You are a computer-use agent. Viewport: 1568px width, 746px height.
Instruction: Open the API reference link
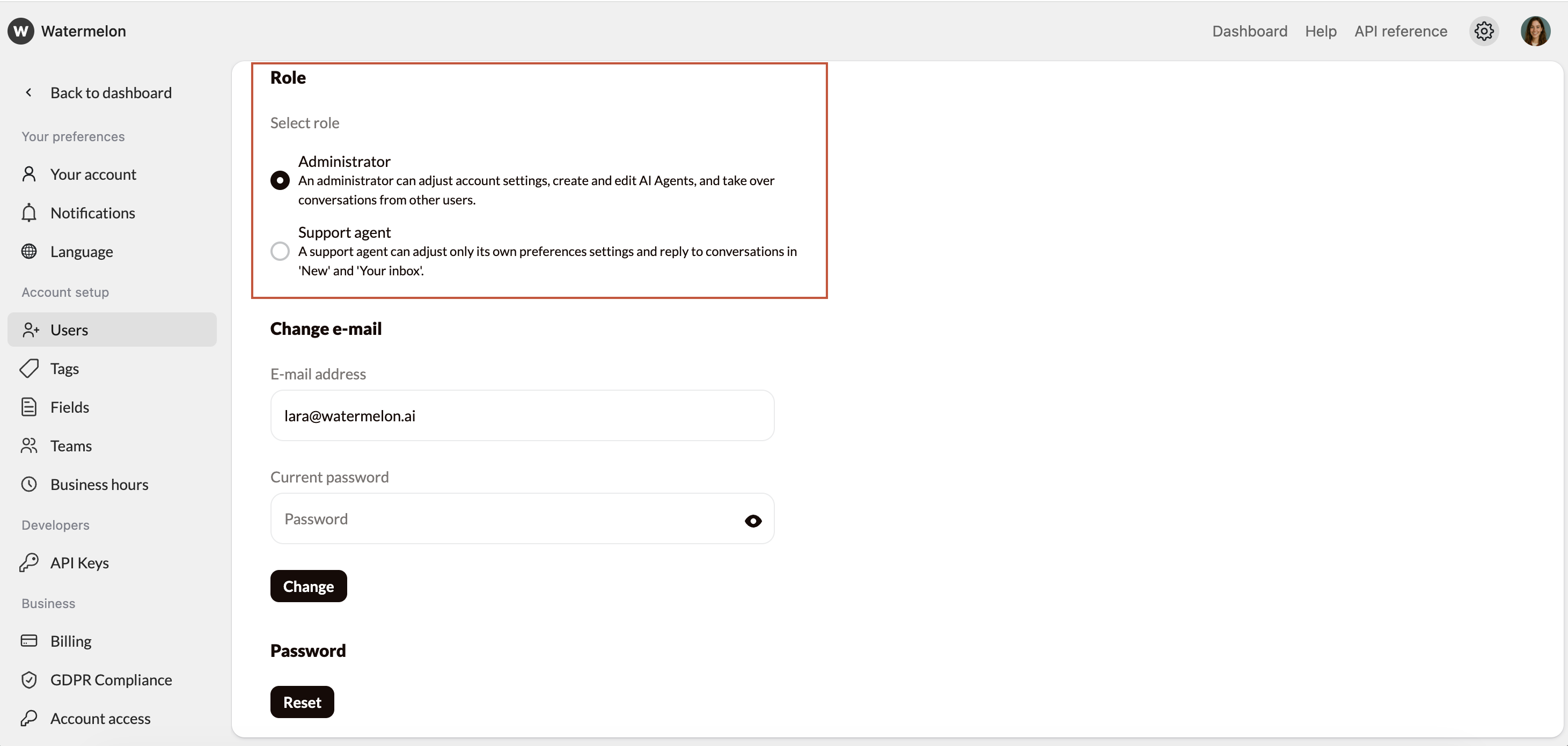[x=1400, y=31]
